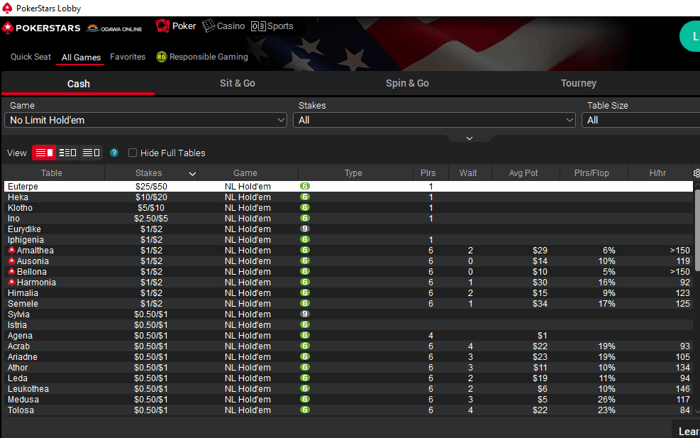Image resolution: width=700 pixels, height=438 pixels.
Task: Open the Casino section
Action: pos(223,26)
